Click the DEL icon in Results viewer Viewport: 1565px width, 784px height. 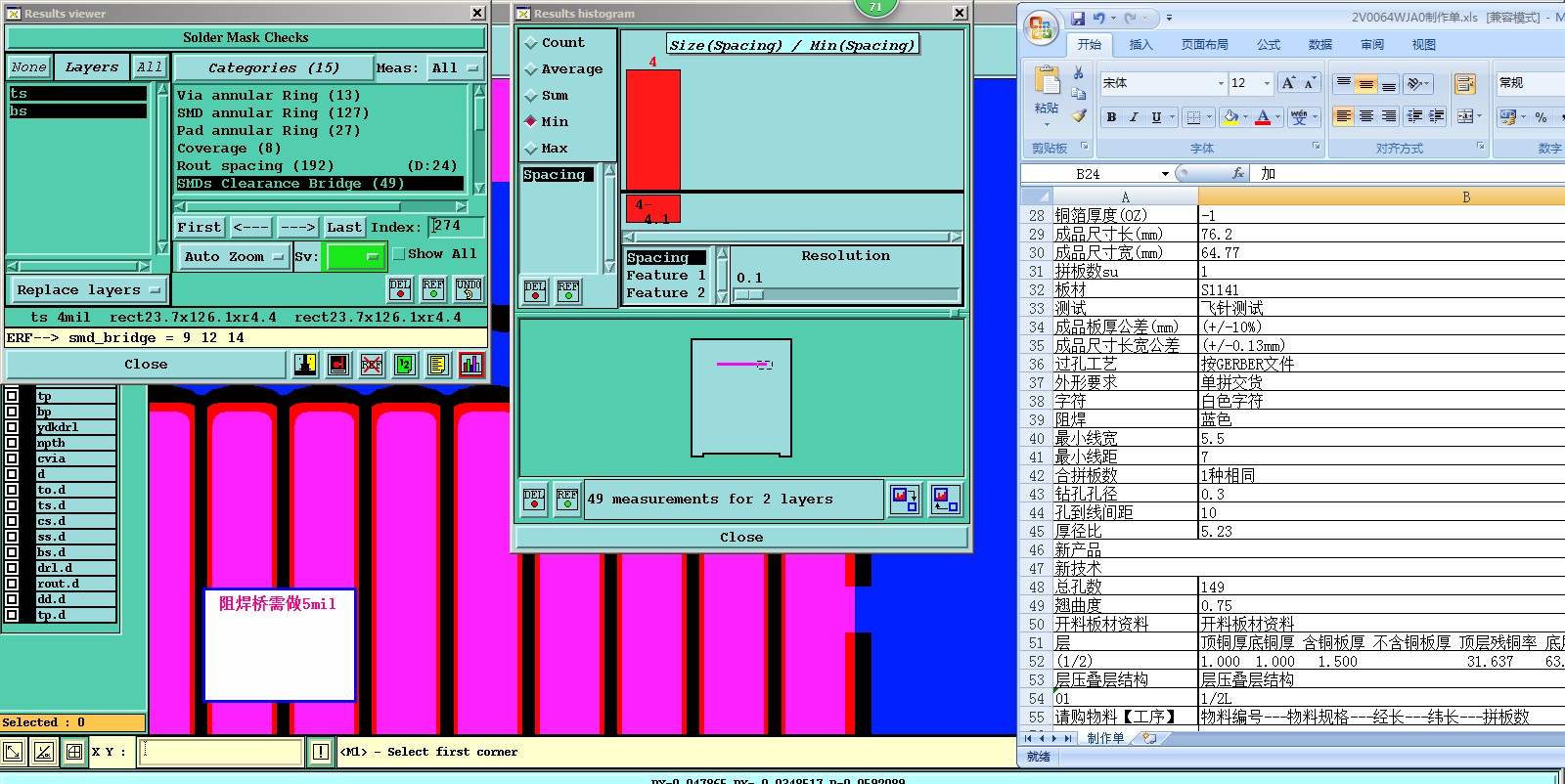(x=400, y=288)
